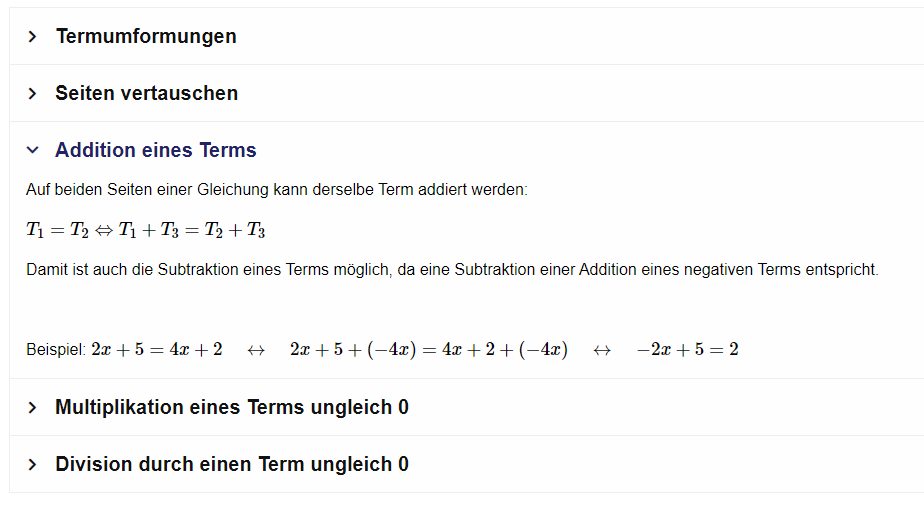Collapse the Addition eines Terms chevron
Screen dimensions: 924x521
click(x=32, y=150)
